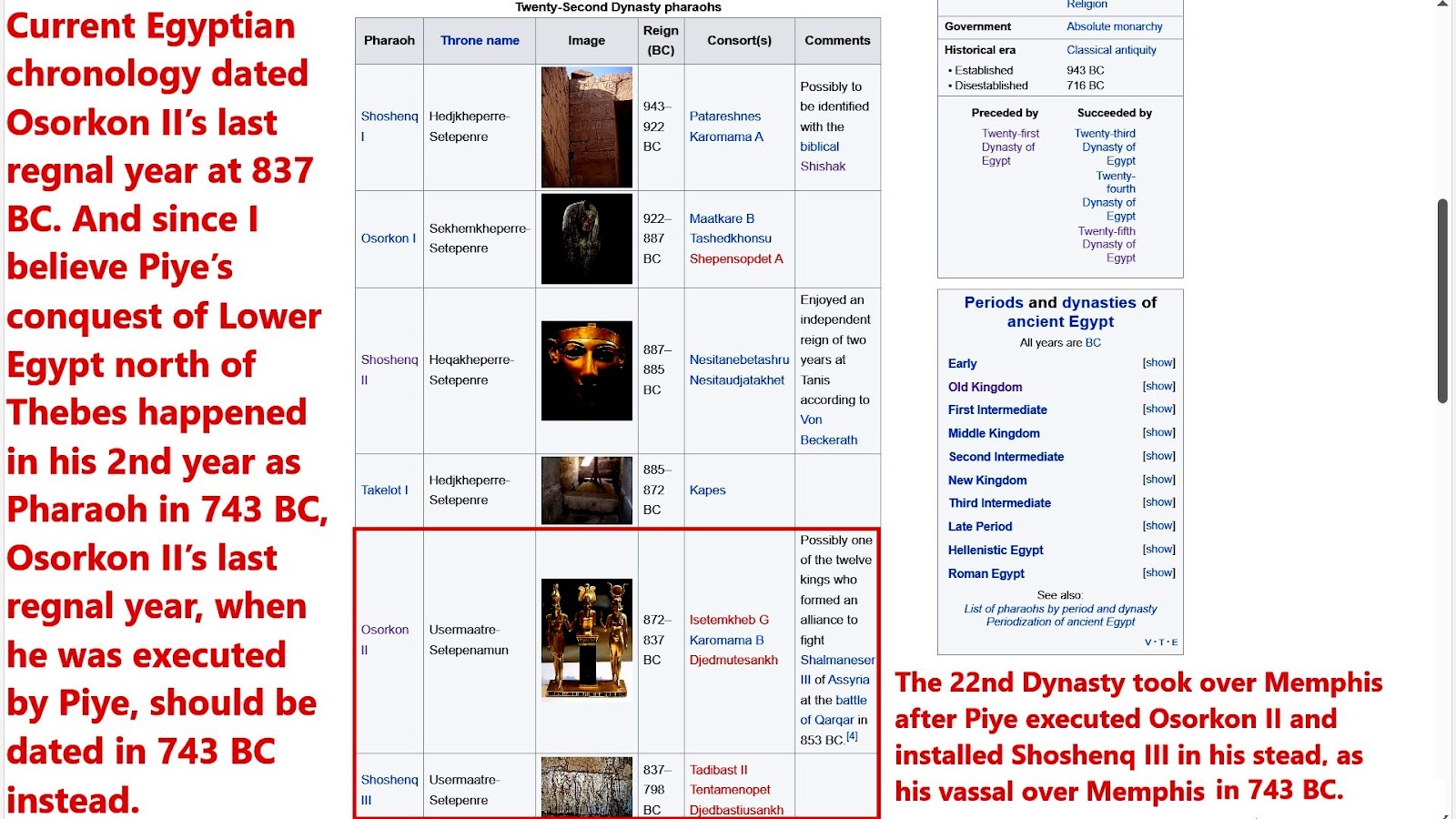
Task: Follow the Karomama A consort link
Action: [726, 136]
